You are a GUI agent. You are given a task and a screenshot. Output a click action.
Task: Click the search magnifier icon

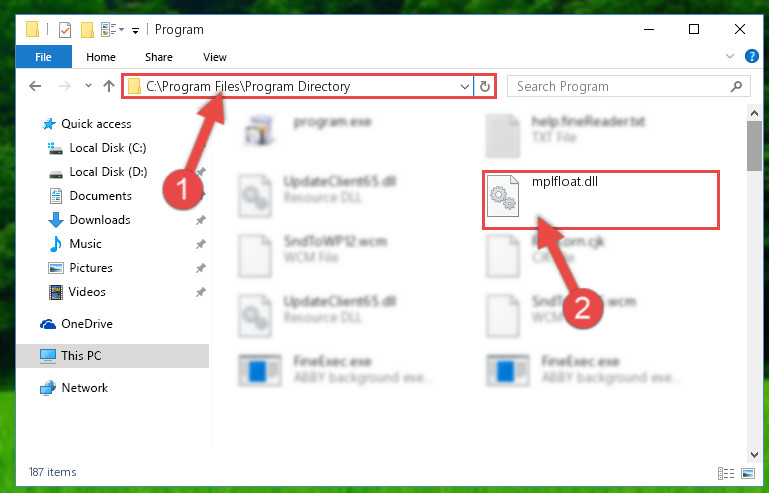click(x=736, y=87)
